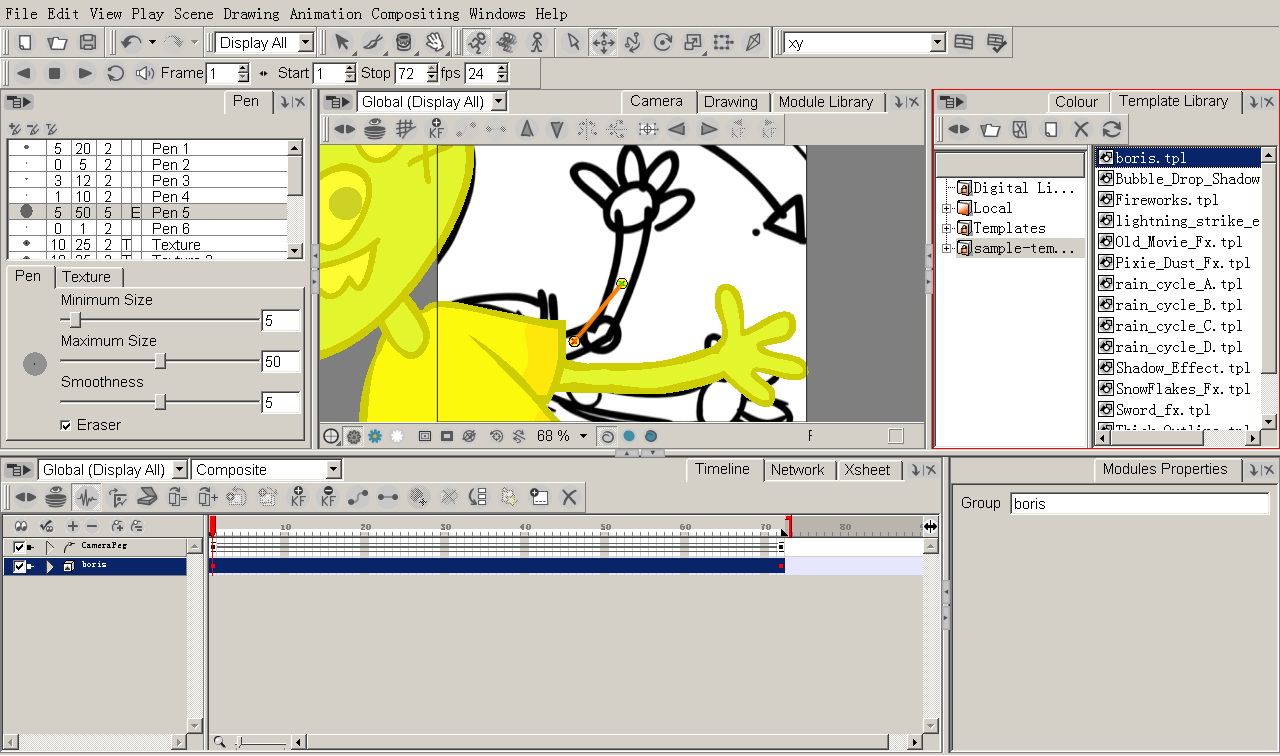The height and width of the screenshot is (756, 1280).
Task: Expand the Local library folder
Action: 946,208
